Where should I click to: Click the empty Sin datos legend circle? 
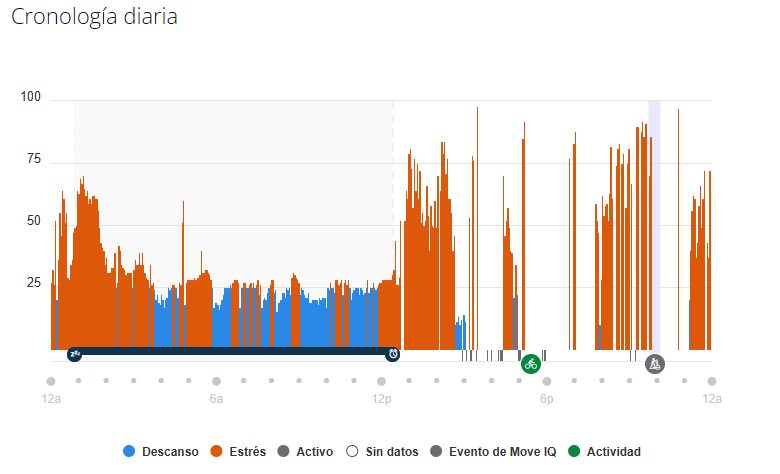tap(351, 452)
